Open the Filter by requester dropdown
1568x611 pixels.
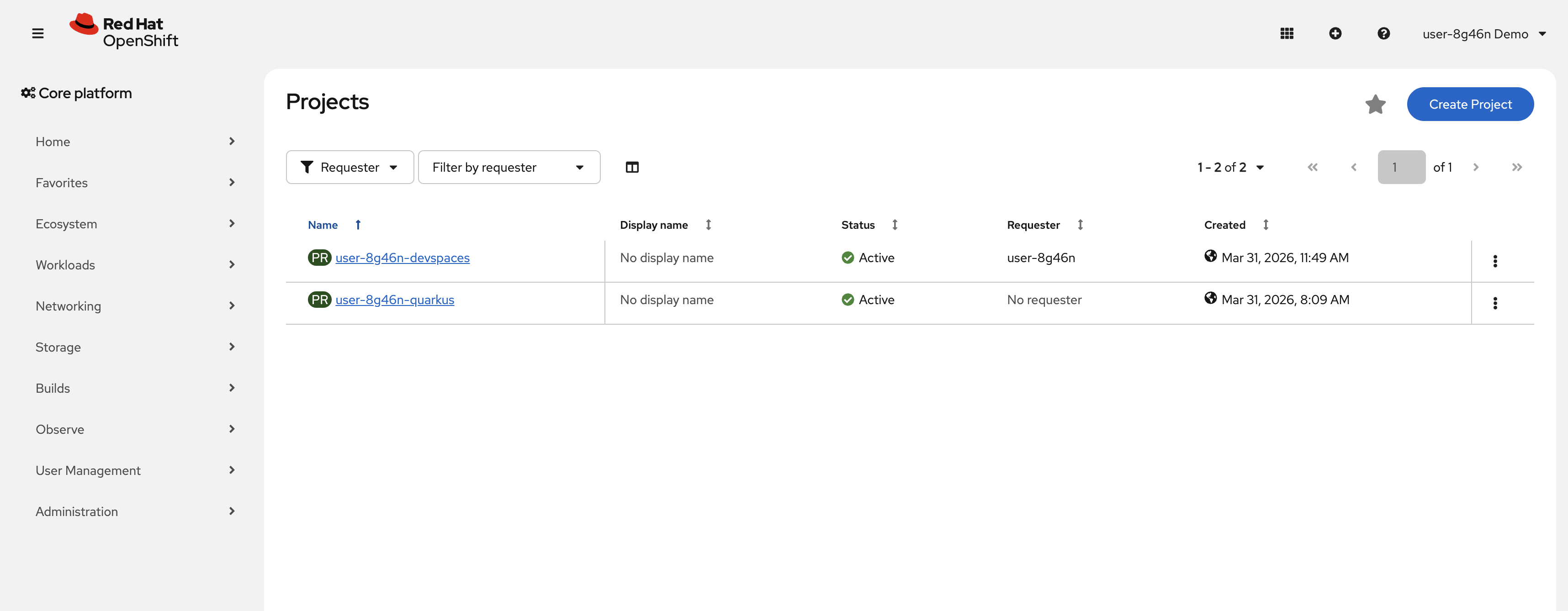pos(508,167)
